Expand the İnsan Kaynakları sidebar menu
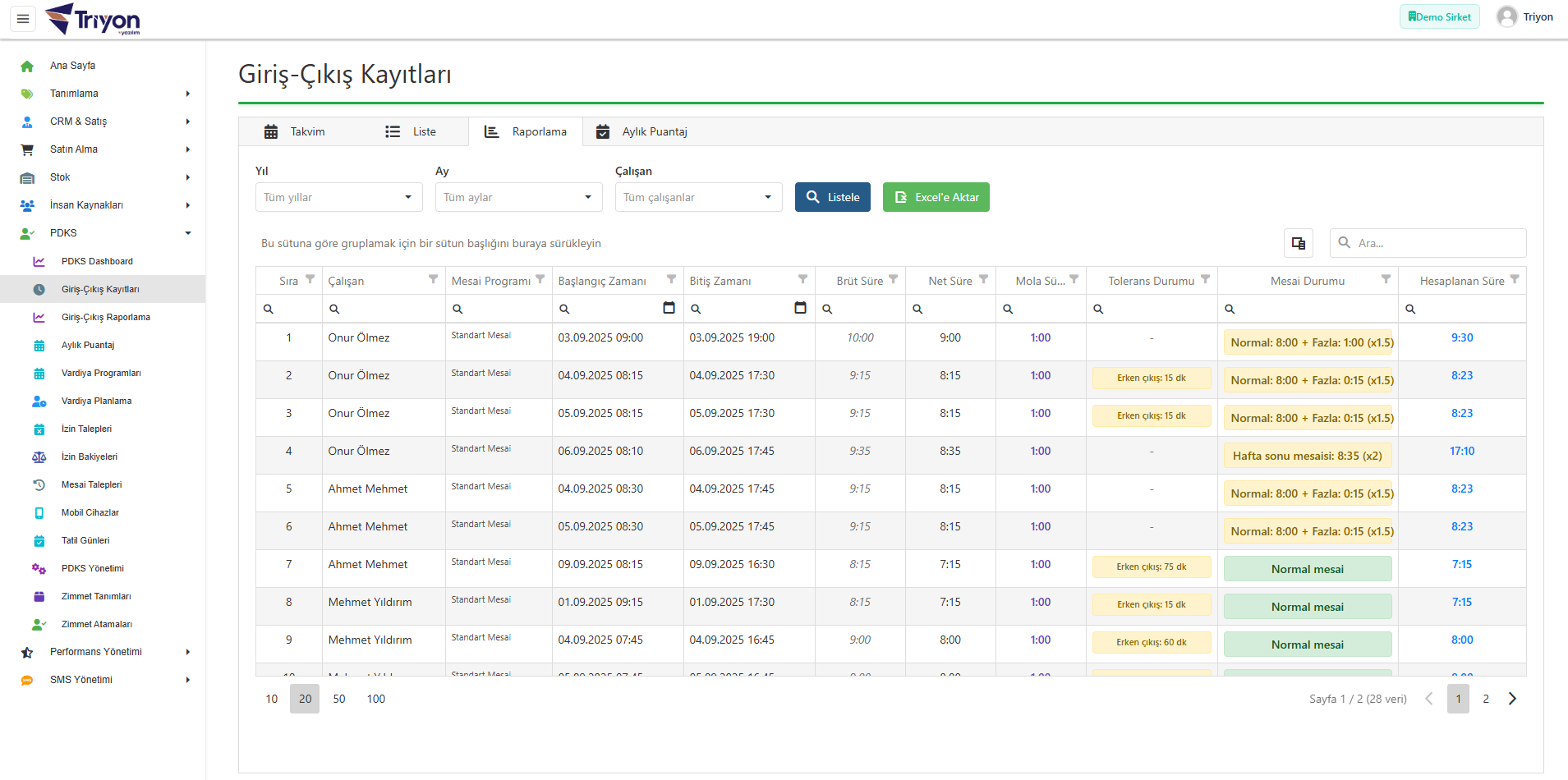Screen dimensions: 1568x780 click(x=105, y=205)
